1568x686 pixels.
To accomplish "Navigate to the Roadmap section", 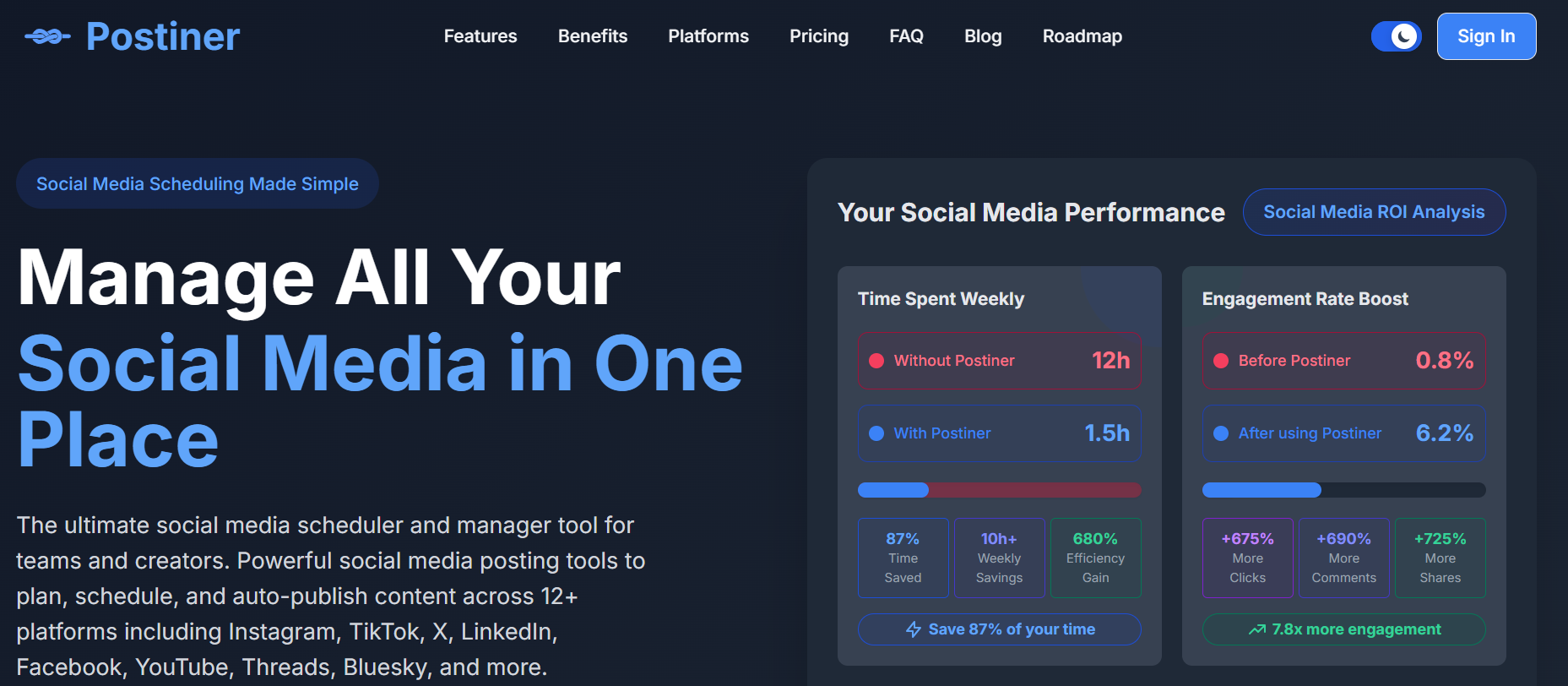I will [1082, 36].
